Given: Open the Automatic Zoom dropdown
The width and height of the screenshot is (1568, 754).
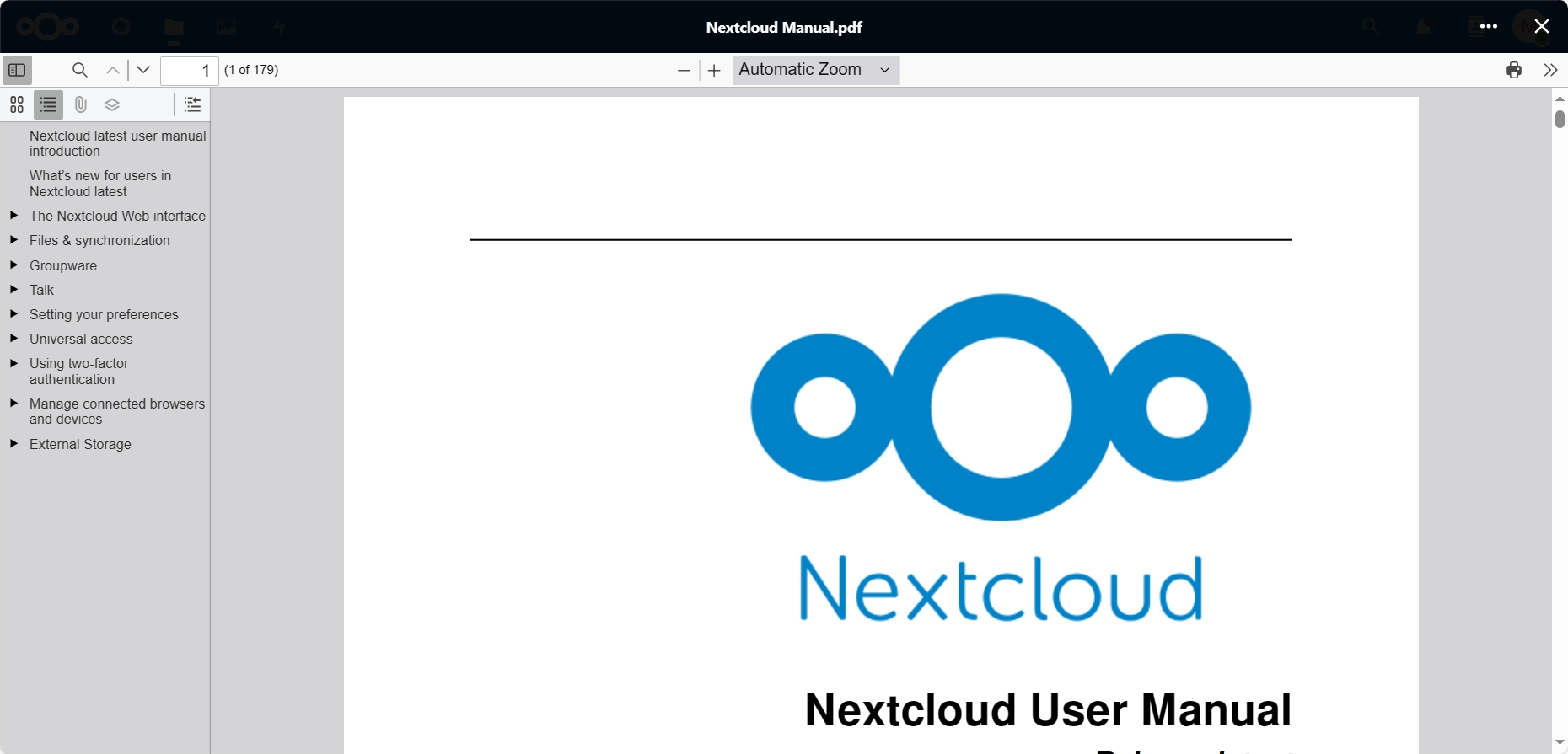Looking at the screenshot, I should [x=816, y=70].
